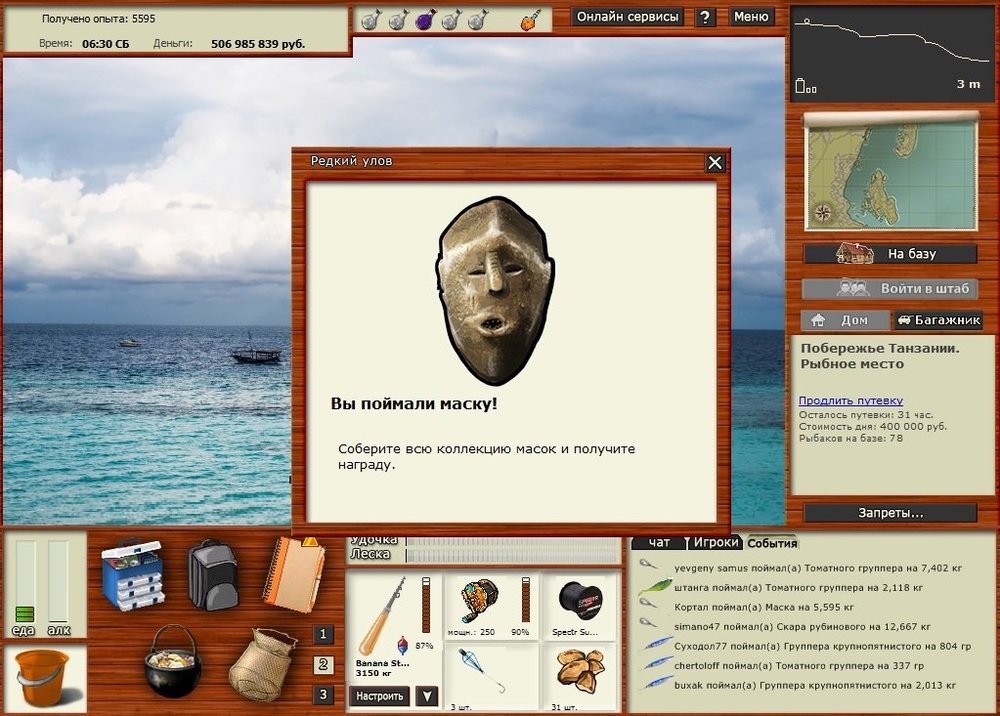Click the yevgeny samus catch event
1000x716 pixels.
click(818, 568)
